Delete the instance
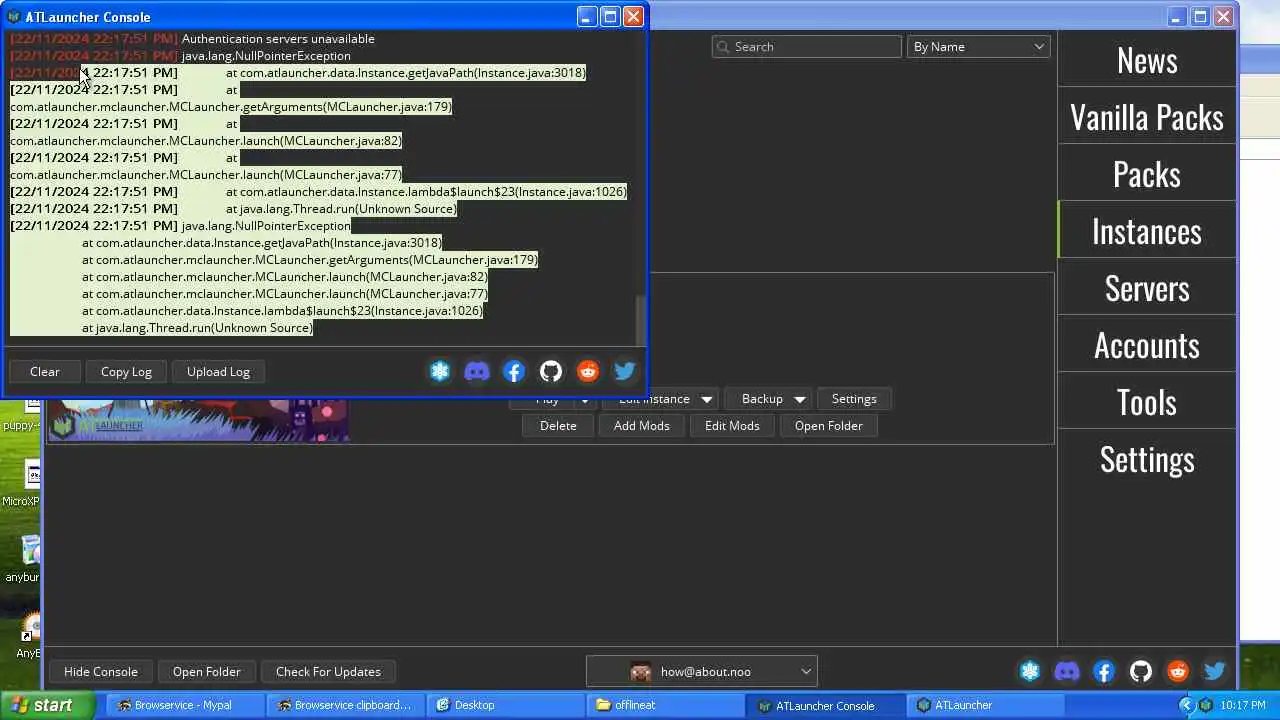Screen dimensions: 1280x720 pos(558,426)
